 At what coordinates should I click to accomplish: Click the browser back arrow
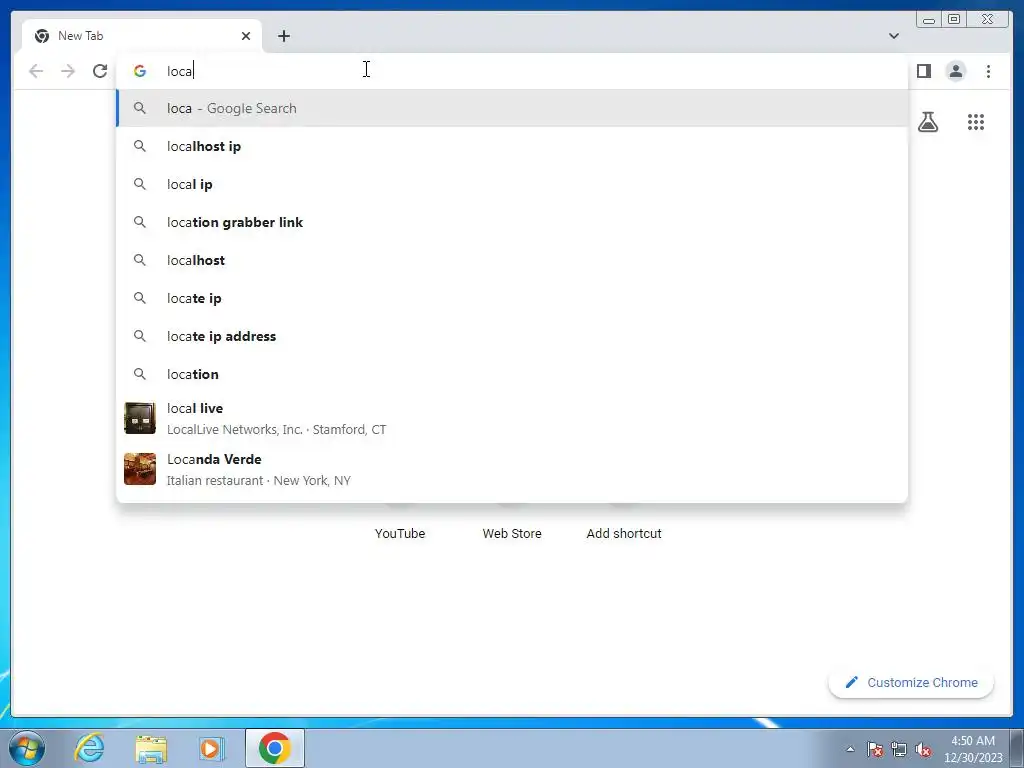pos(36,71)
